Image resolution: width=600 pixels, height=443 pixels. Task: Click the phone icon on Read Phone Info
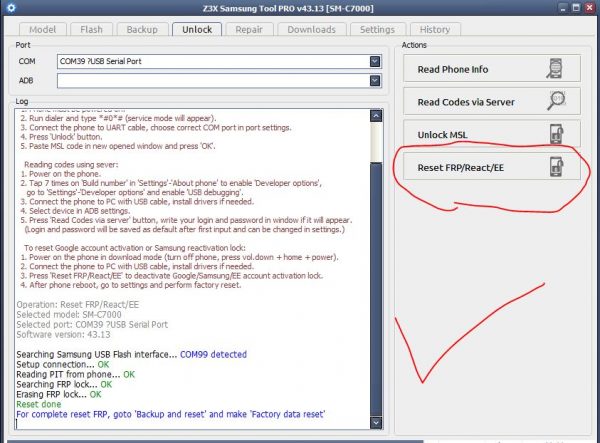point(555,69)
